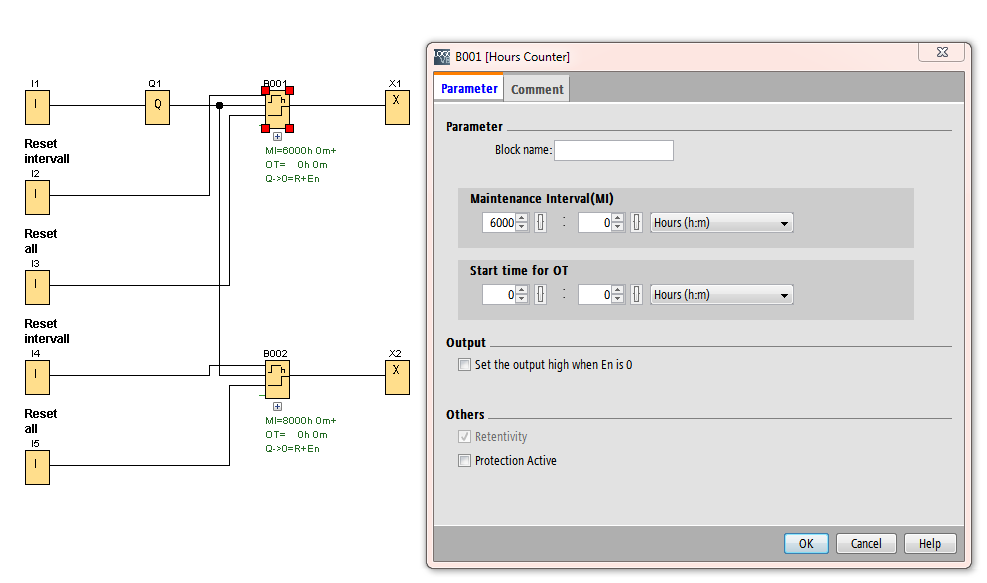The width and height of the screenshot is (987, 583).
Task: Click the Block name text field
Action: tap(613, 150)
